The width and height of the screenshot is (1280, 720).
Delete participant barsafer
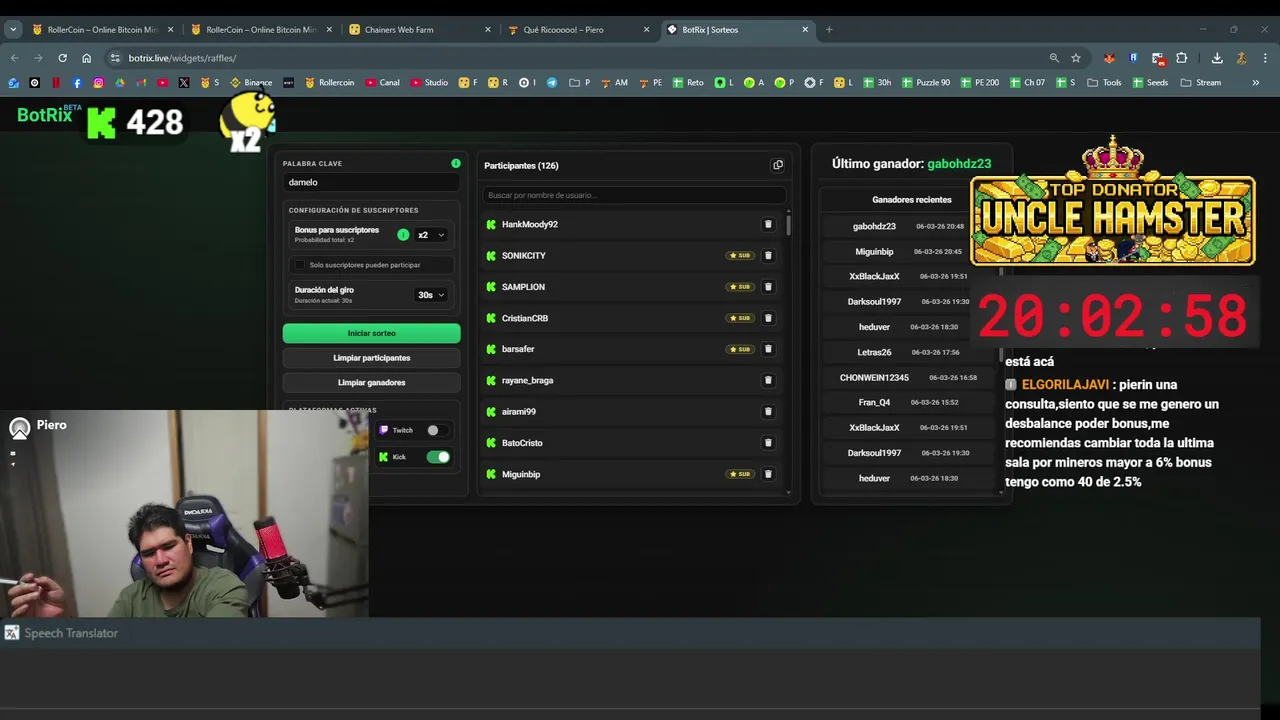pyautogui.click(x=768, y=349)
